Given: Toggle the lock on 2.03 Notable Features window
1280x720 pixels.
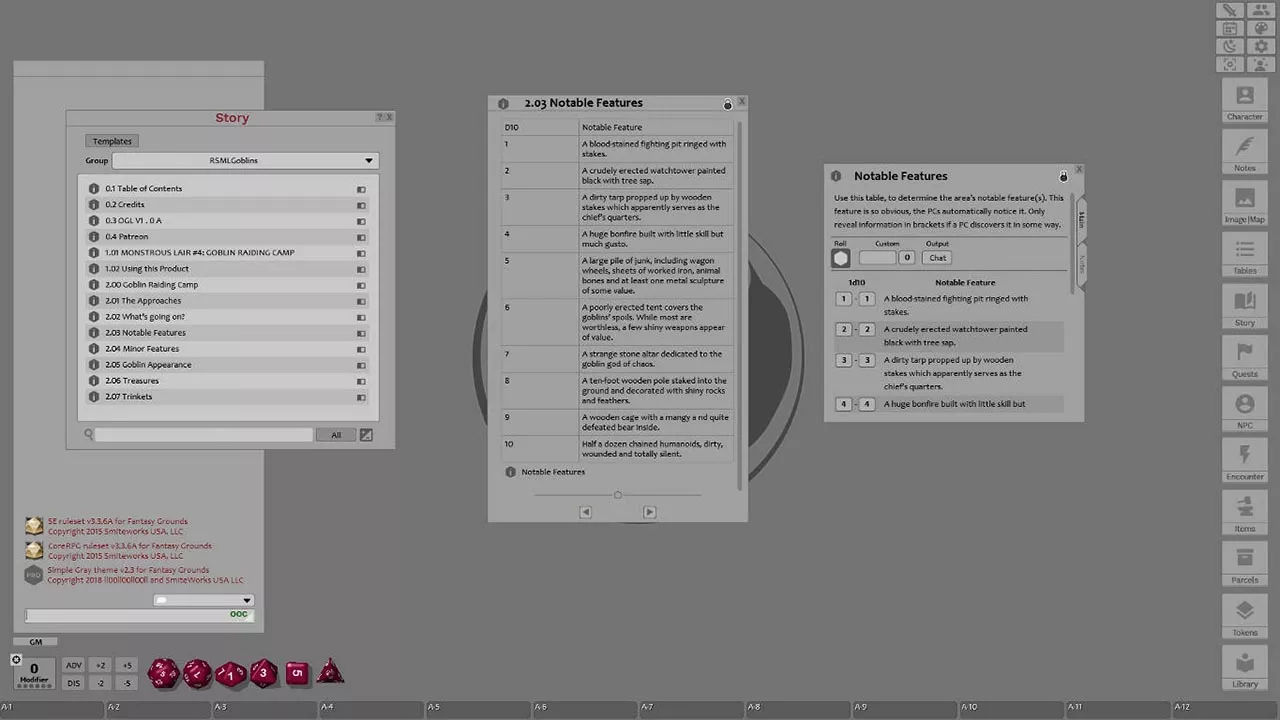Looking at the screenshot, I should point(728,104).
